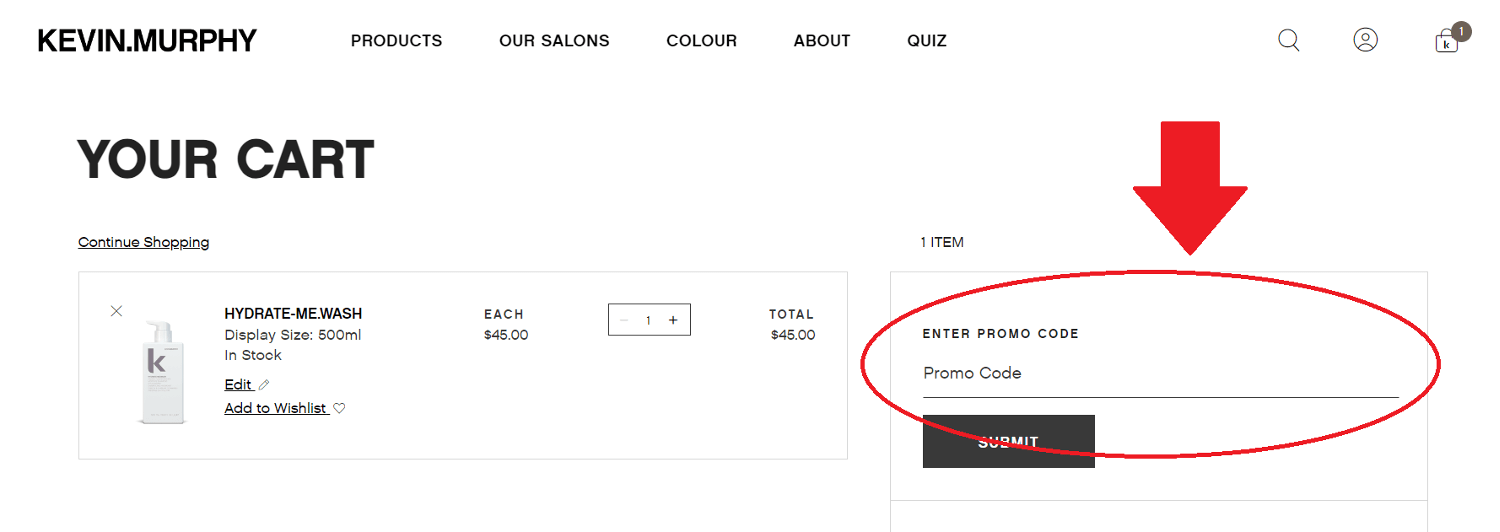Go to Our Salons menu
The image size is (1500, 532).
[554, 41]
